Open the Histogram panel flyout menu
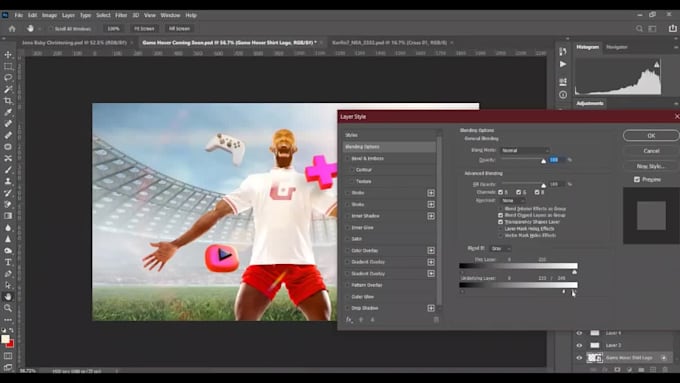The height and width of the screenshot is (383, 680). 676,47
